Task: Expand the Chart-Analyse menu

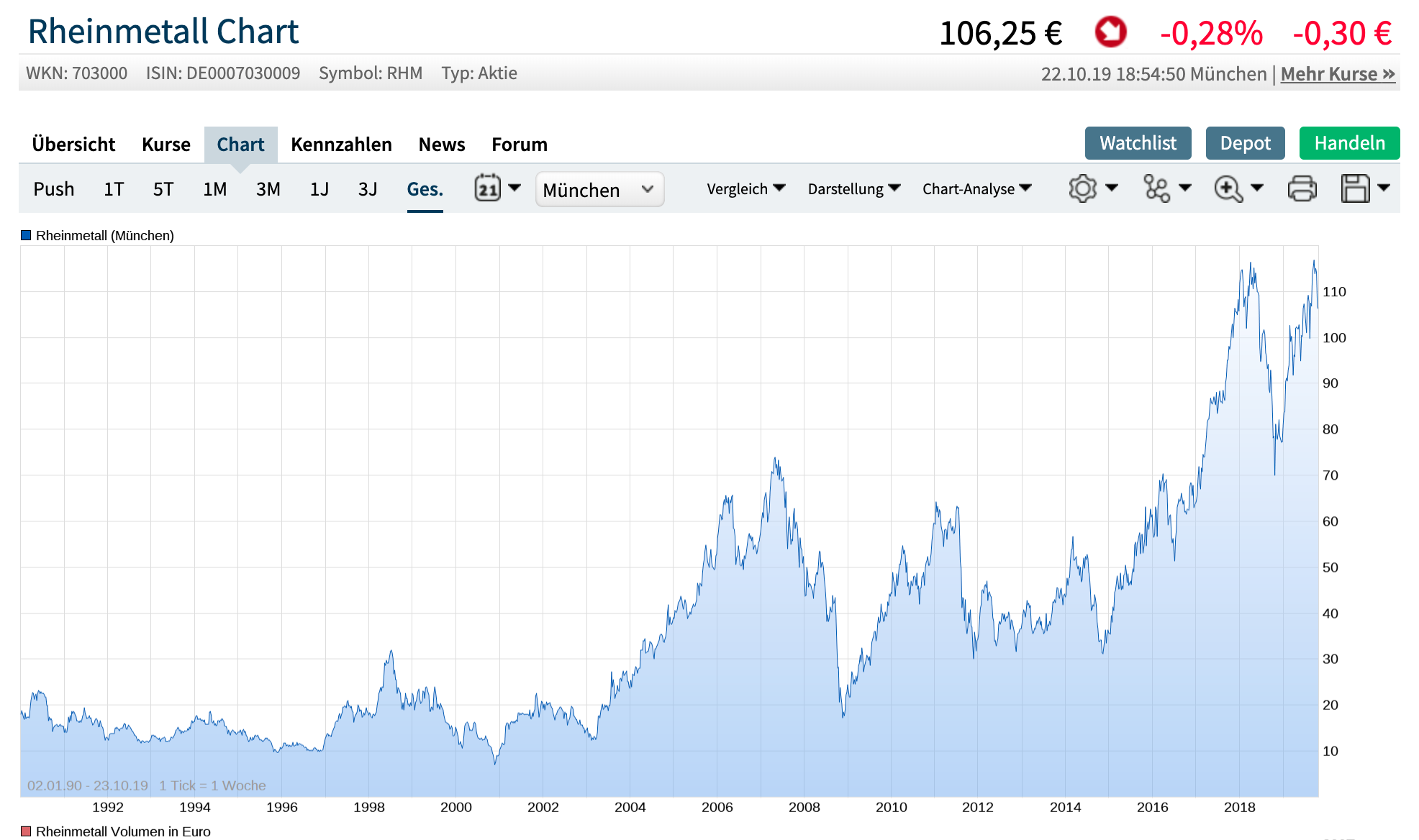Action: click(x=977, y=188)
